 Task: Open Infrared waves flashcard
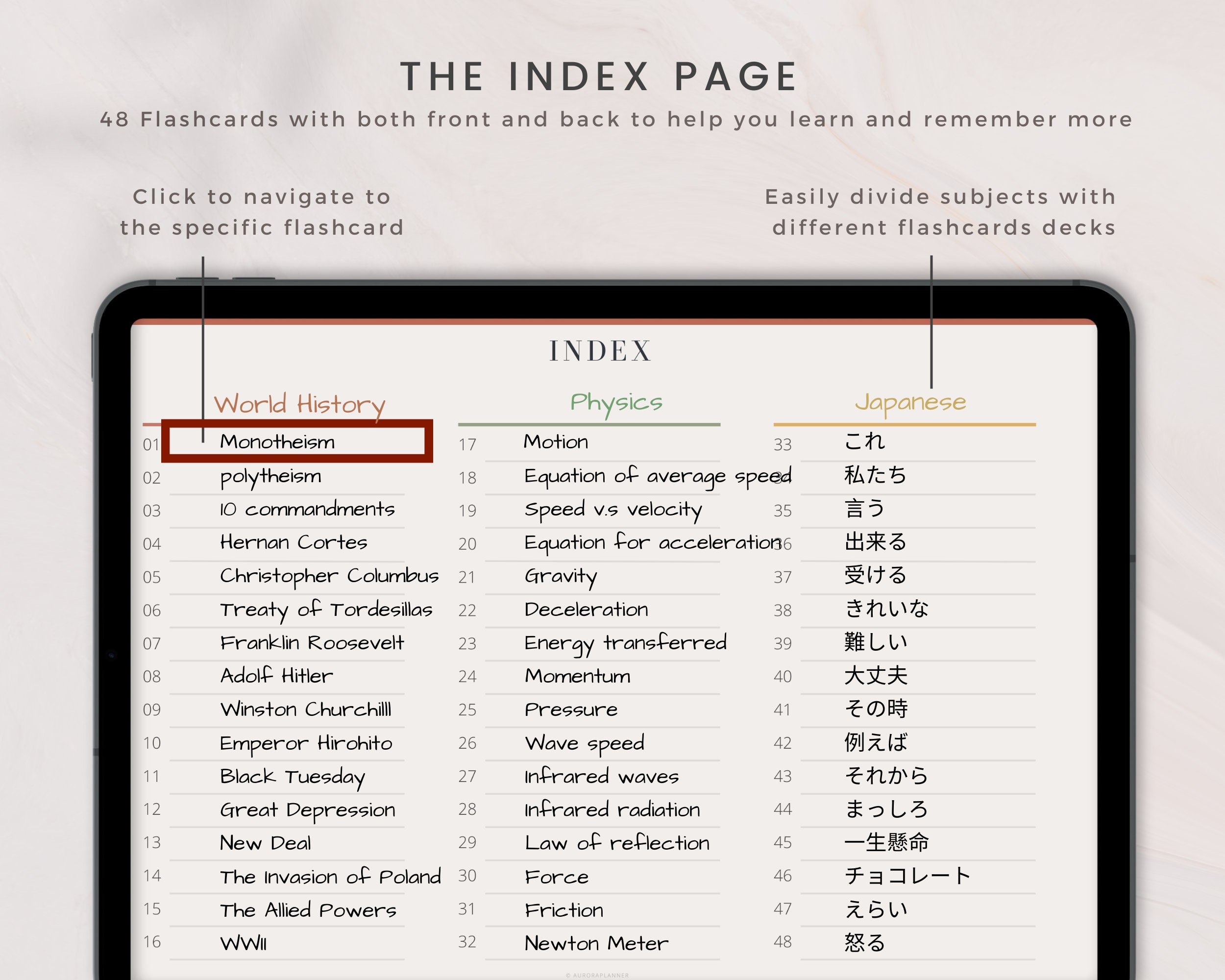point(601,776)
